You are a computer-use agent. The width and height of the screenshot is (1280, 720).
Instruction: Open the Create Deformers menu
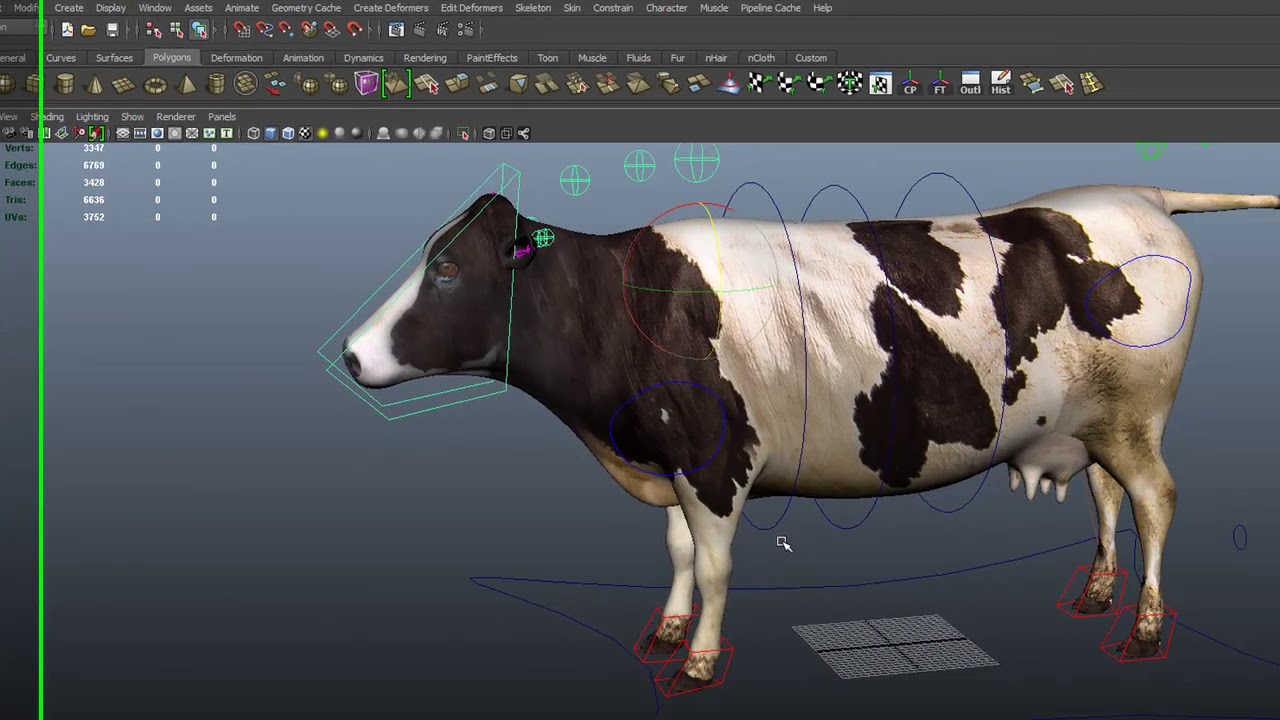pos(391,8)
